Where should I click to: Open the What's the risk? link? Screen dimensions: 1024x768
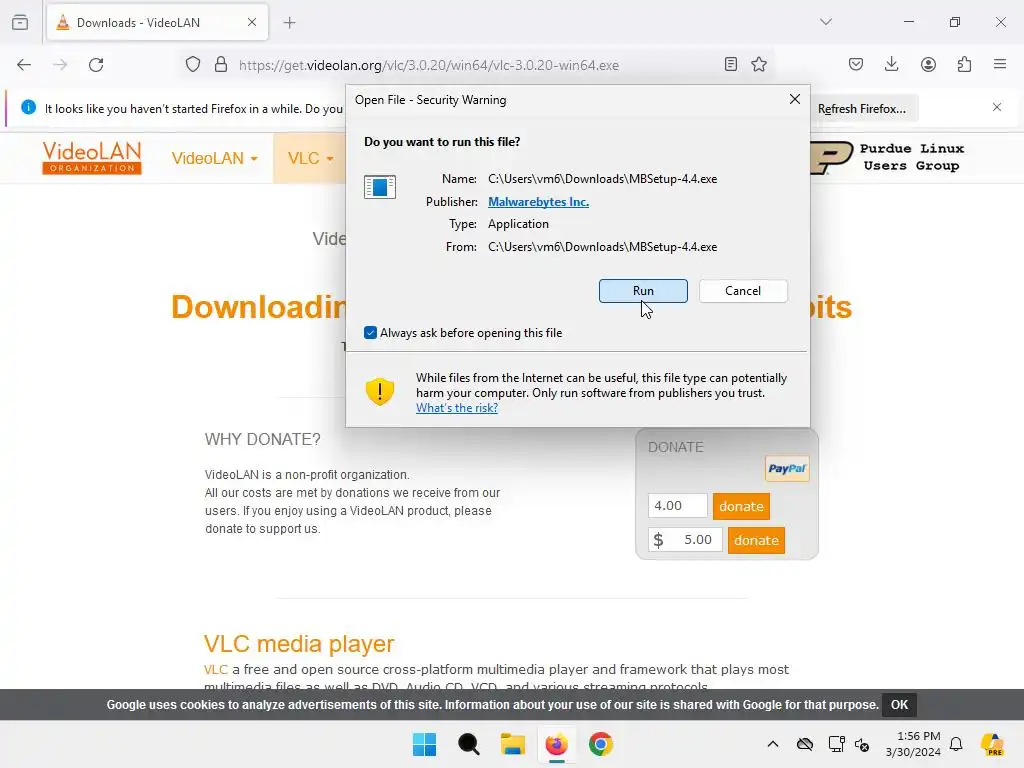coord(456,408)
